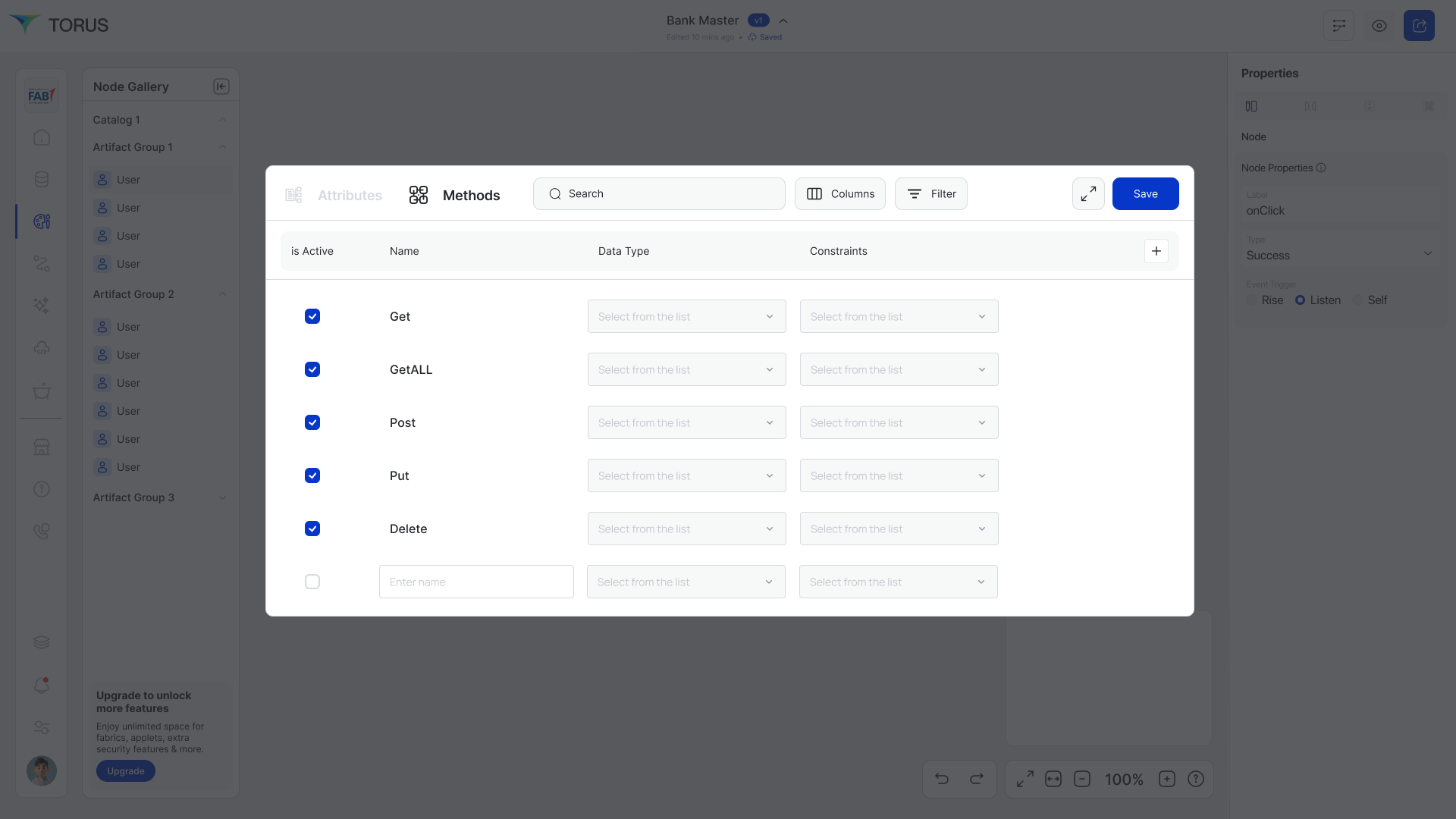Viewport: 1456px width, 819px height.
Task: Click the plus icon to add column
Action: 1156,251
